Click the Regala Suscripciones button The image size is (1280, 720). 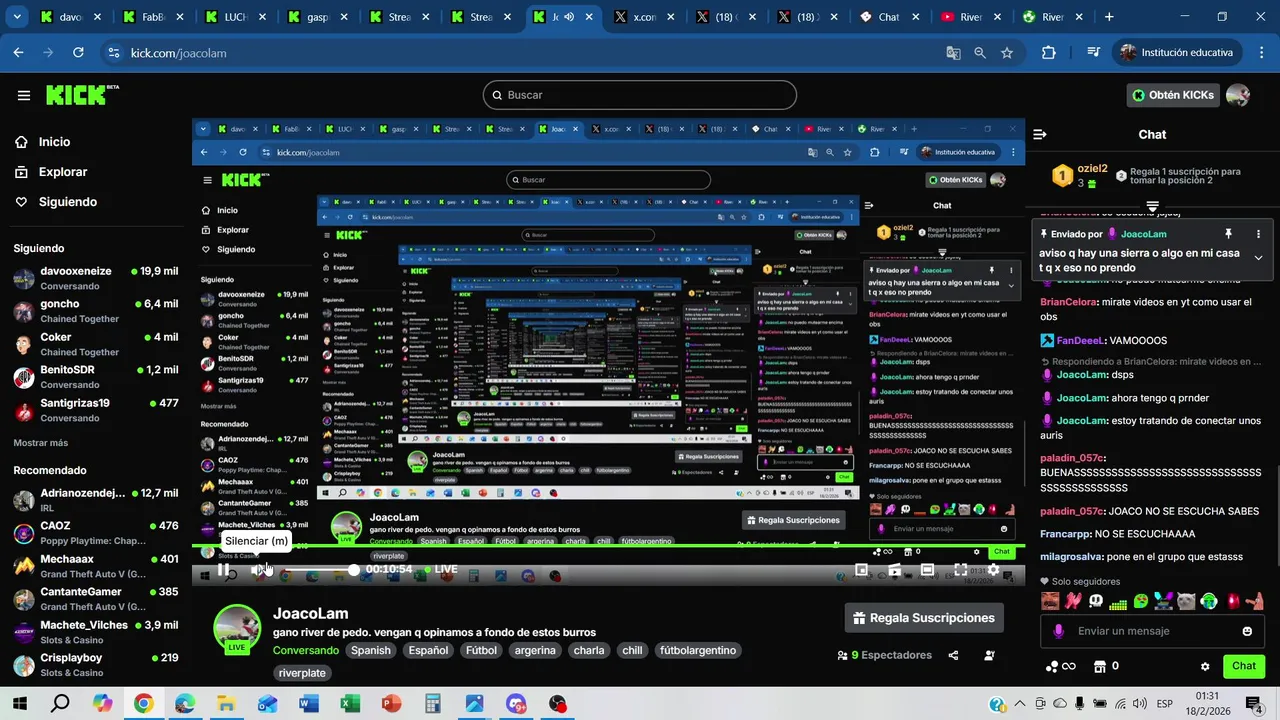pyautogui.click(x=924, y=618)
